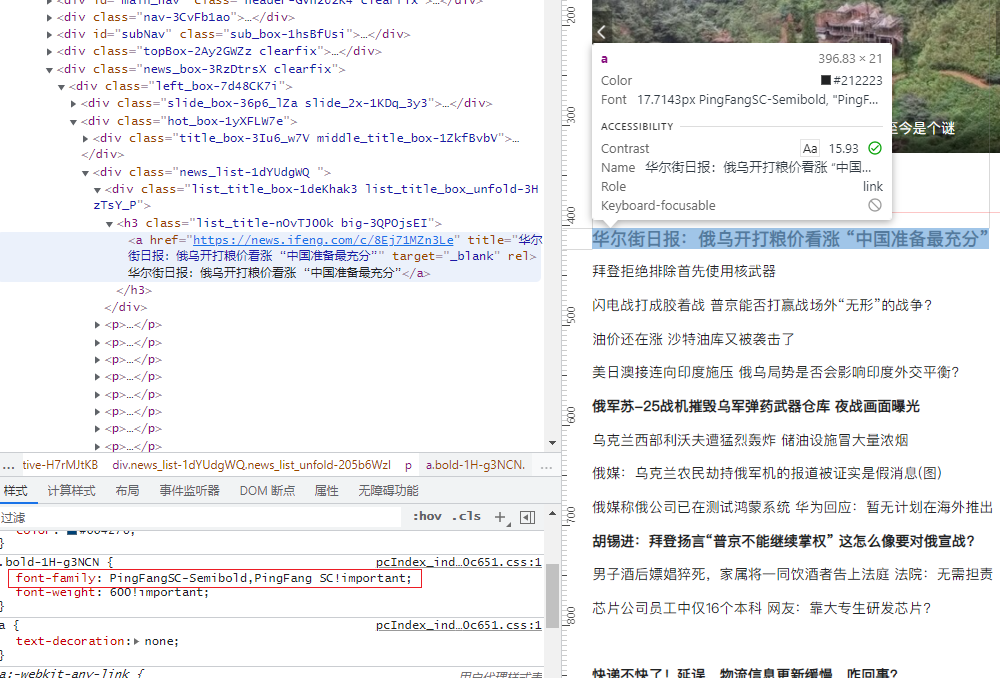Image resolution: width=1000 pixels, height=678 pixels.
Task: Collapse the list_title_box-1deKhak3 div node
Action: coord(98,190)
